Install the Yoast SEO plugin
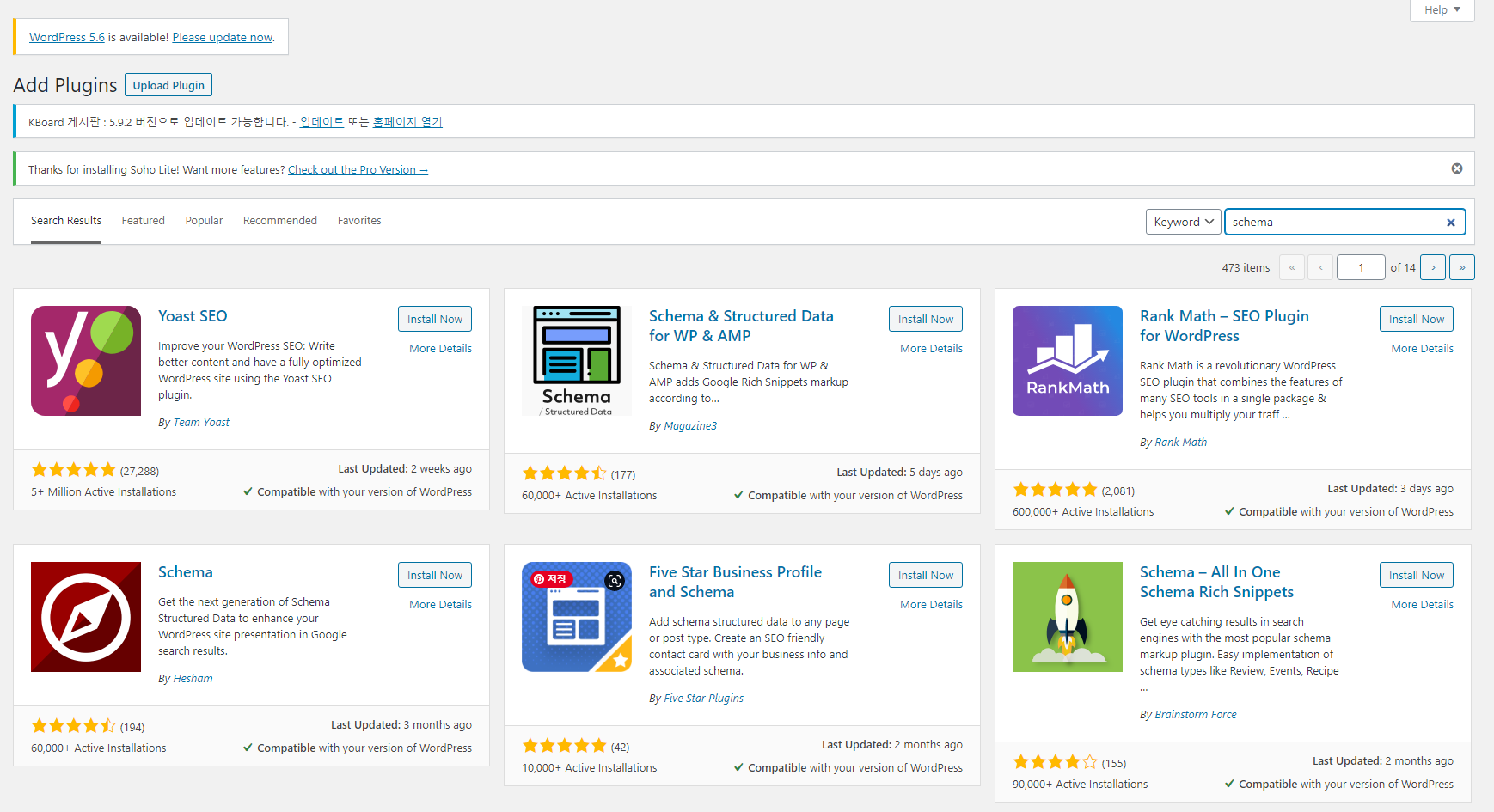This screenshot has height=812, width=1494. pyautogui.click(x=435, y=319)
